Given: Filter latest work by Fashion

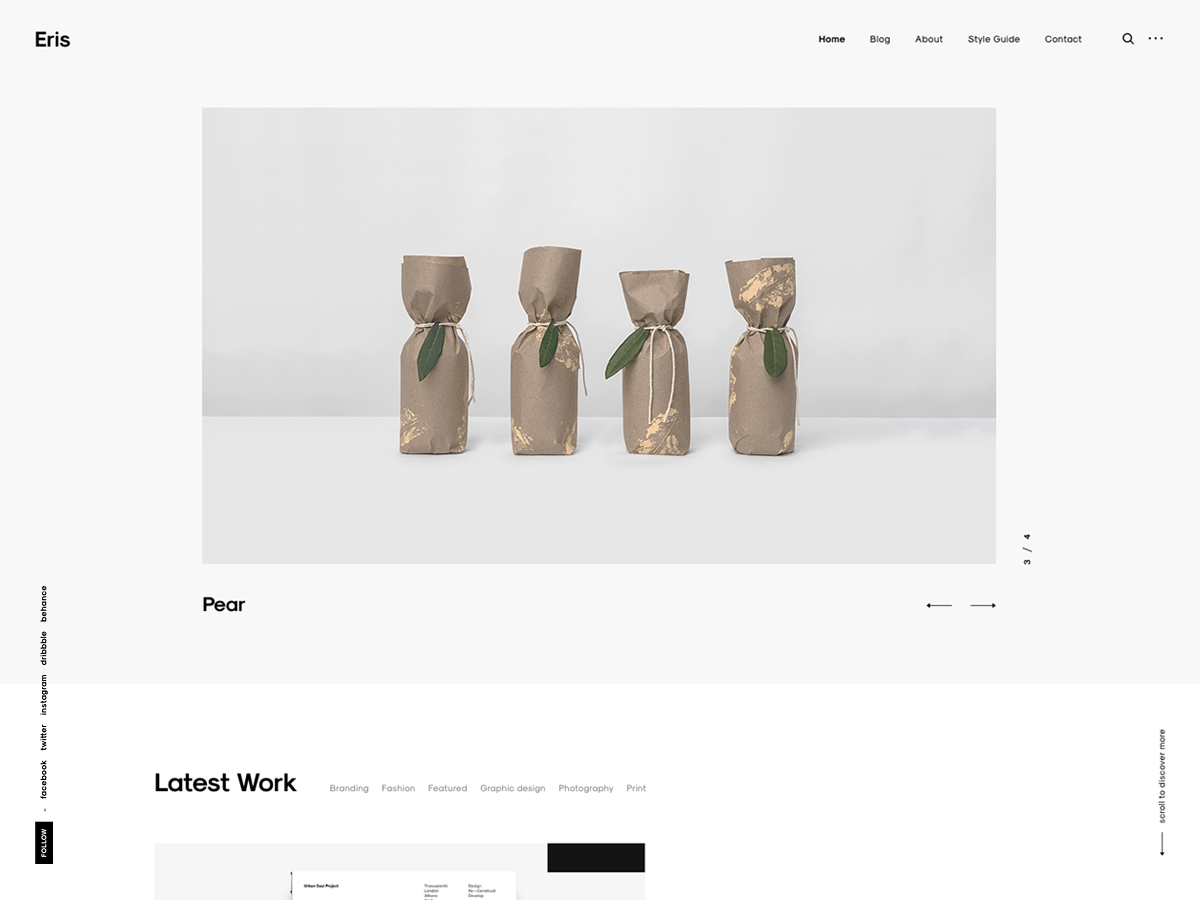Looking at the screenshot, I should click(398, 788).
